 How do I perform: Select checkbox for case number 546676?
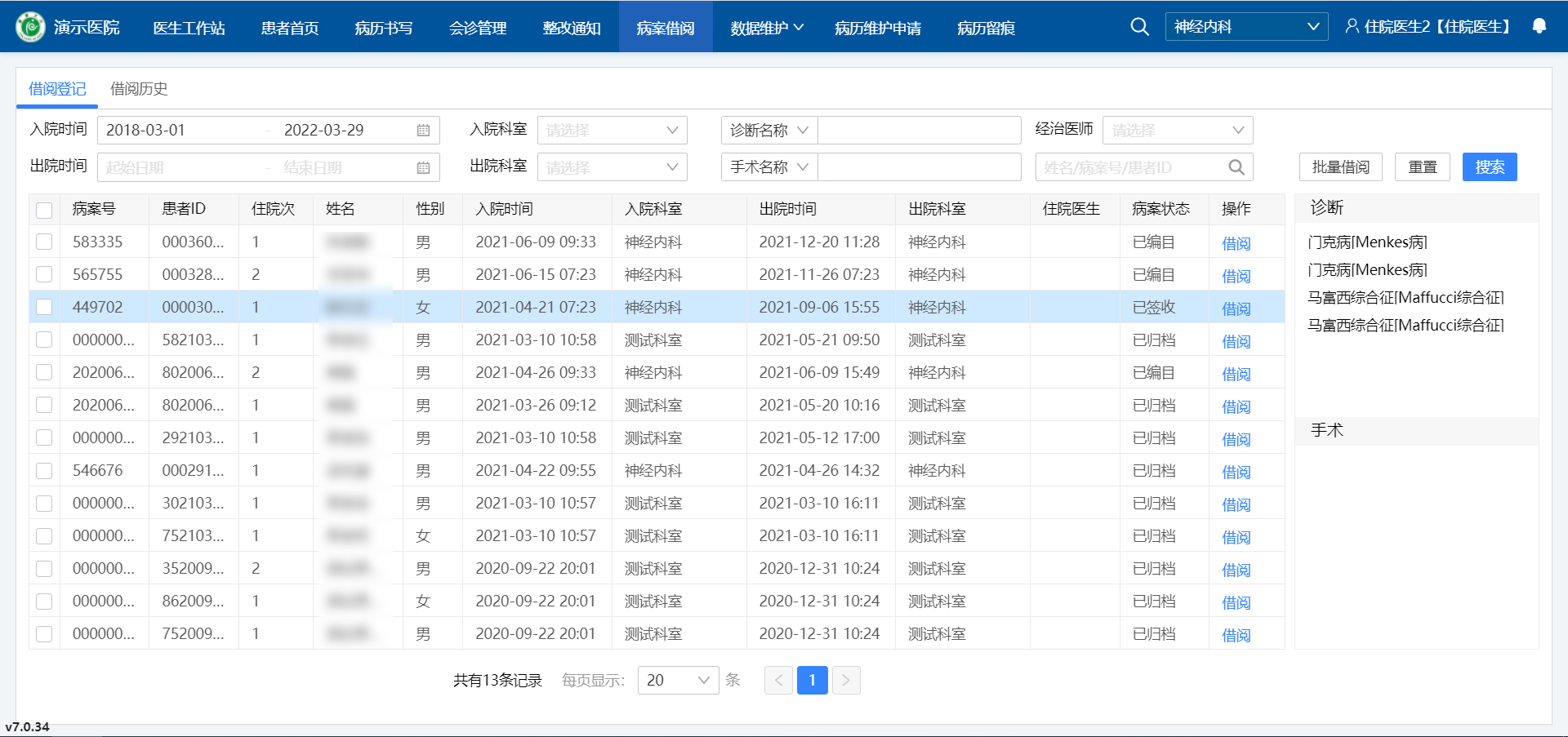click(x=44, y=470)
